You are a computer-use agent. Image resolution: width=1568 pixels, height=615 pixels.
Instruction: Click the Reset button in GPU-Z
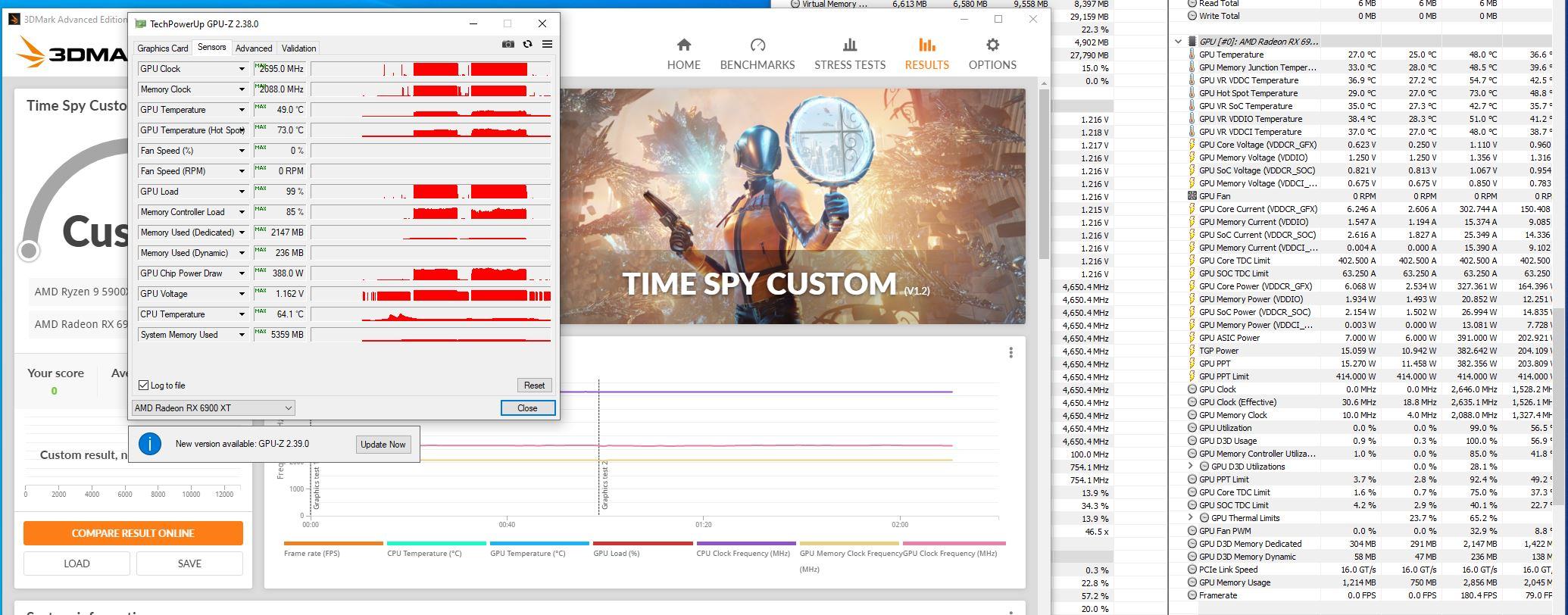coord(534,386)
